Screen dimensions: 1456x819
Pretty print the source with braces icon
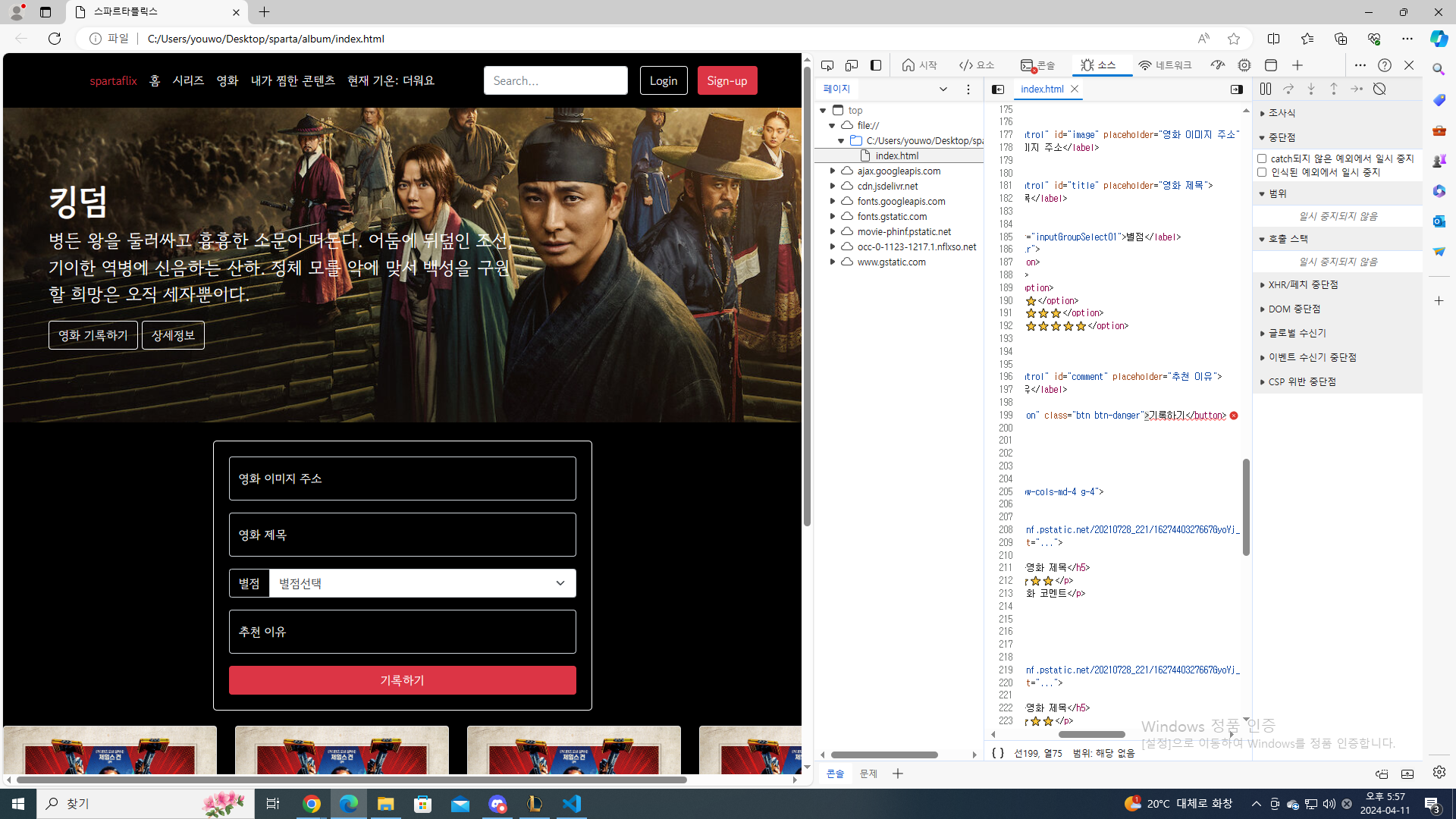click(x=998, y=753)
